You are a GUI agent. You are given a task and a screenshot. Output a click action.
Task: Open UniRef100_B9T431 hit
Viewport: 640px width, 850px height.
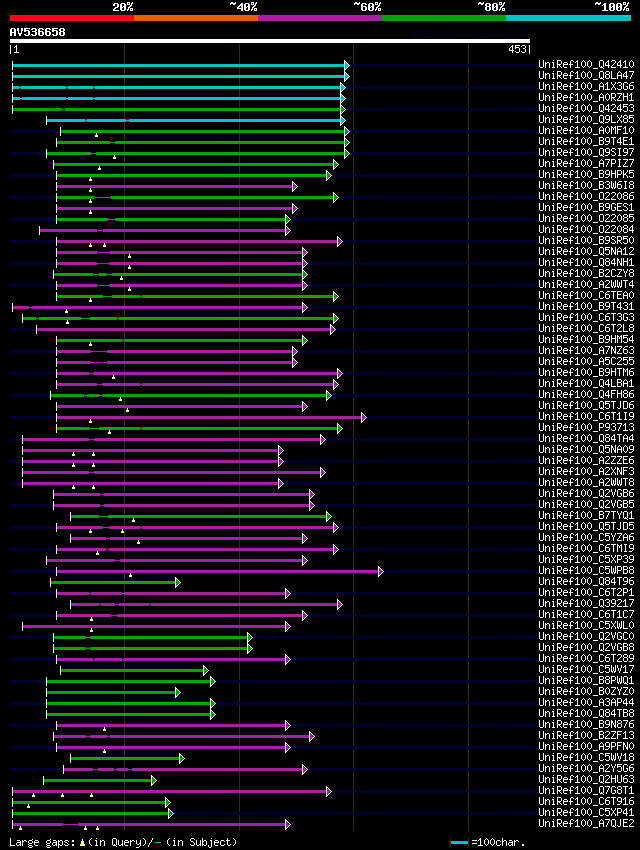586,306
